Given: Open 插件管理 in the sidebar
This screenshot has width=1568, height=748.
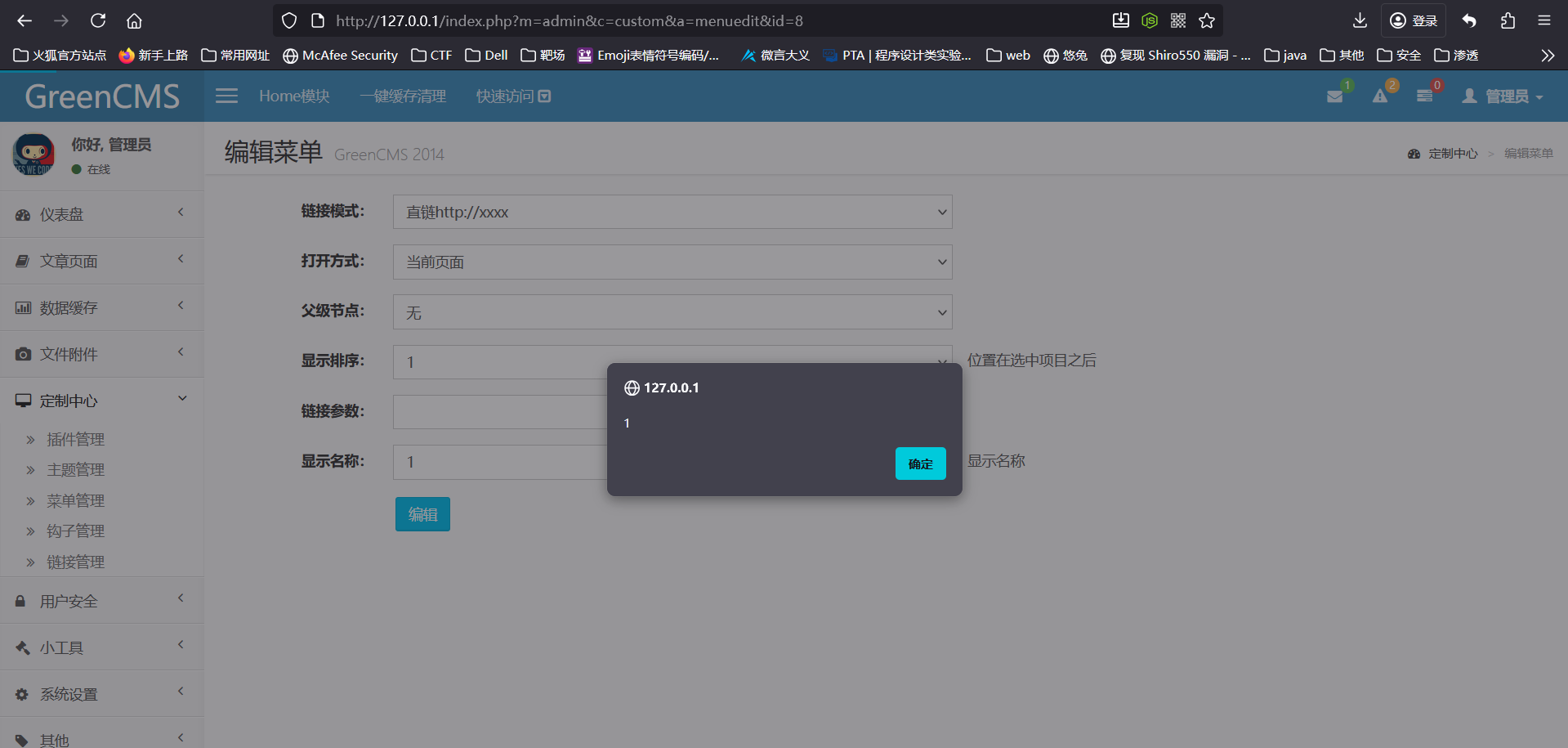Looking at the screenshot, I should (x=75, y=440).
